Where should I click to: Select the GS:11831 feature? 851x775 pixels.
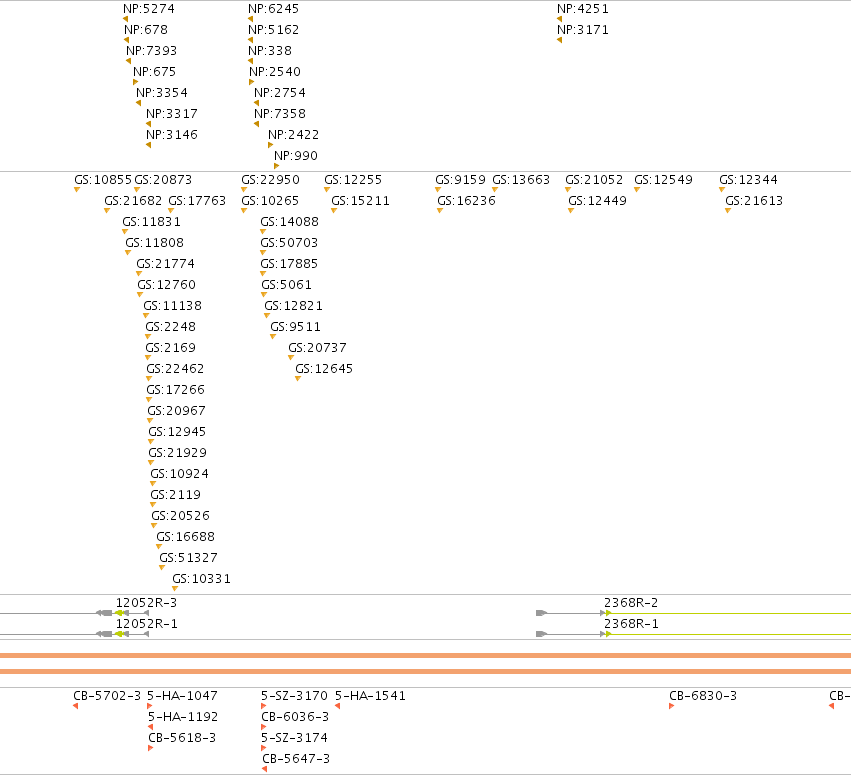[x=151, y=222]
